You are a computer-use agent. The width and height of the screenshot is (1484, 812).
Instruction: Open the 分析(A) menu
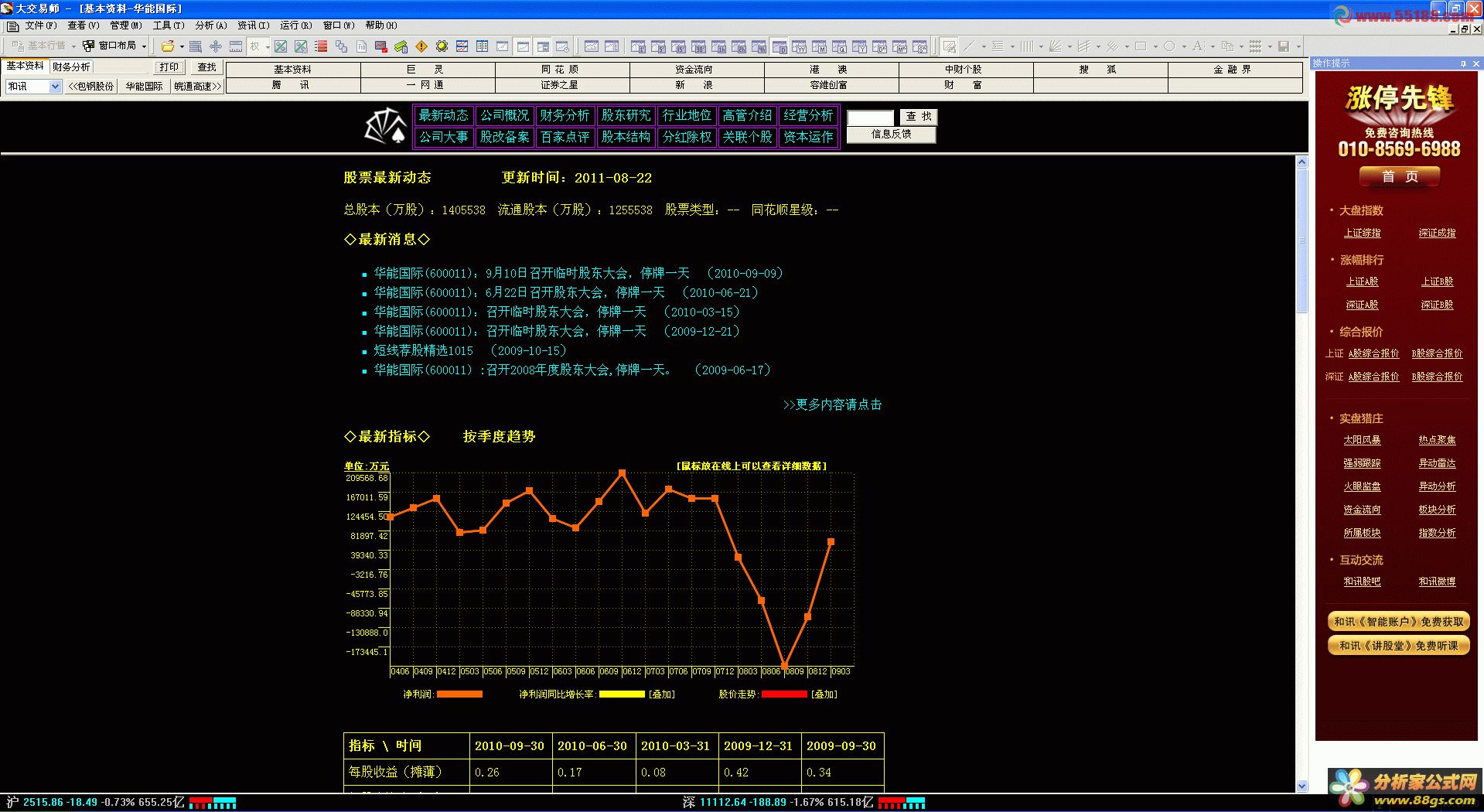pos(210,26)
